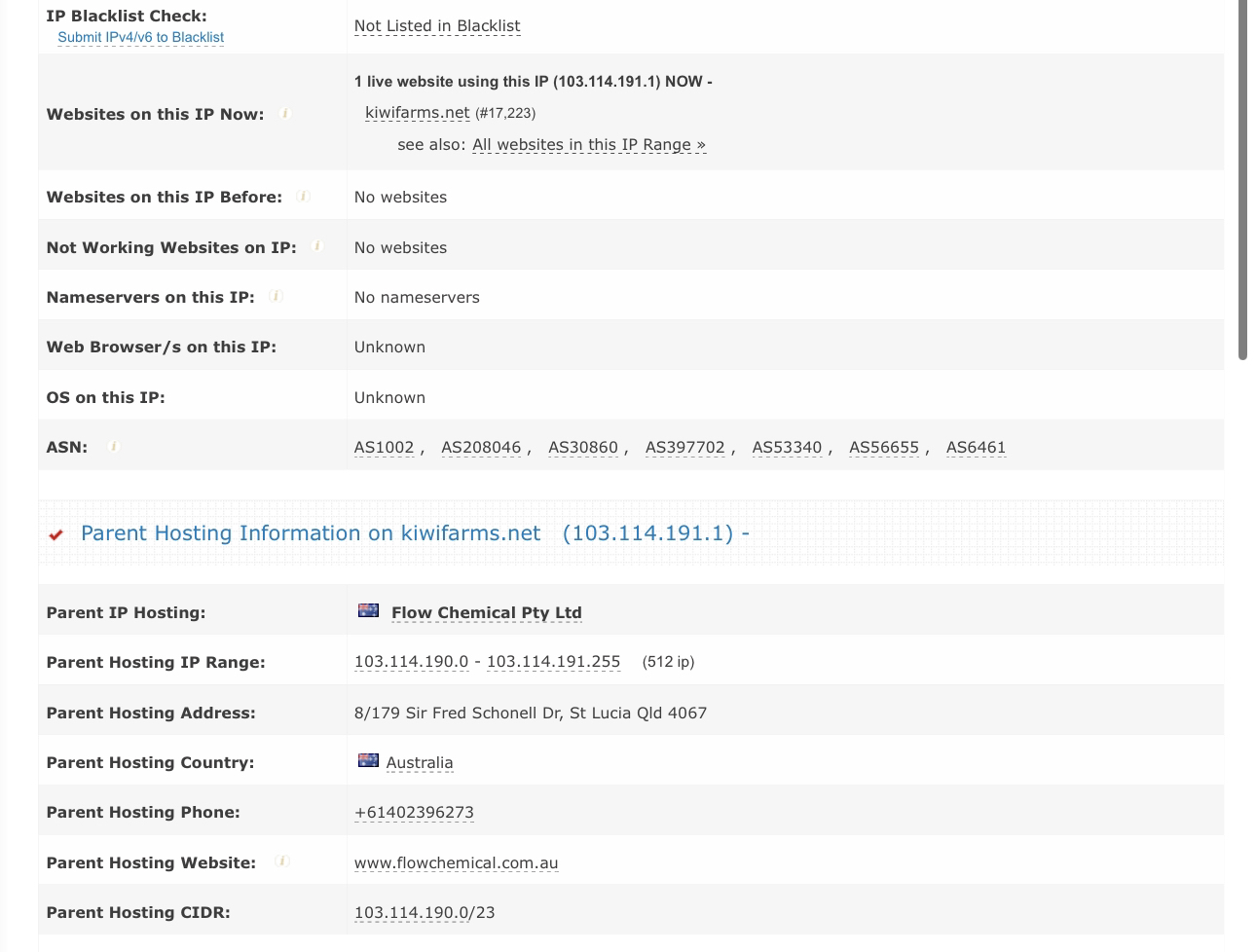Image resolution: width=1256 pixels, height=952 pixels.
Task: Click the vertical page scrollbar thumb
Action: 1242,180
